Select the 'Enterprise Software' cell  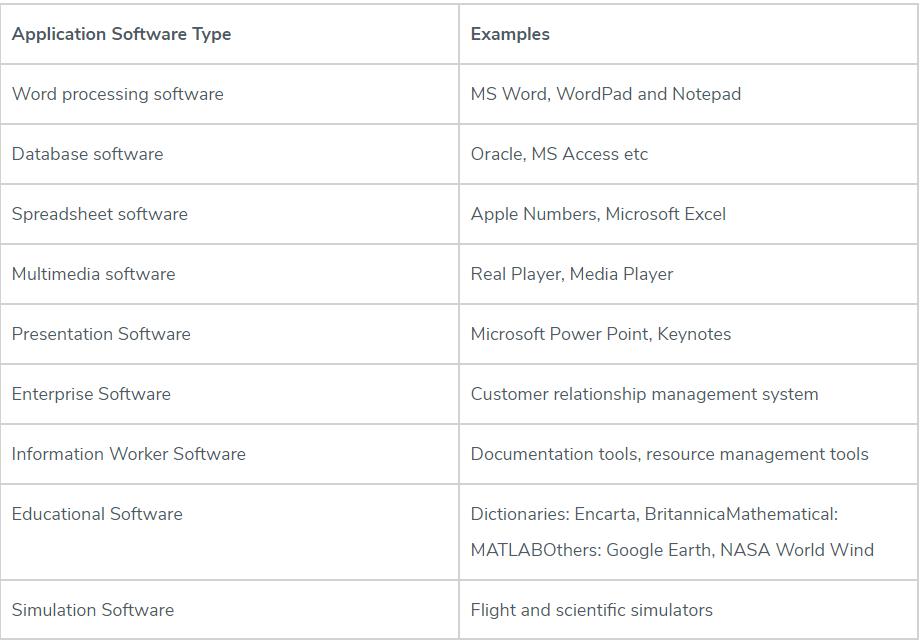point(91,394)
